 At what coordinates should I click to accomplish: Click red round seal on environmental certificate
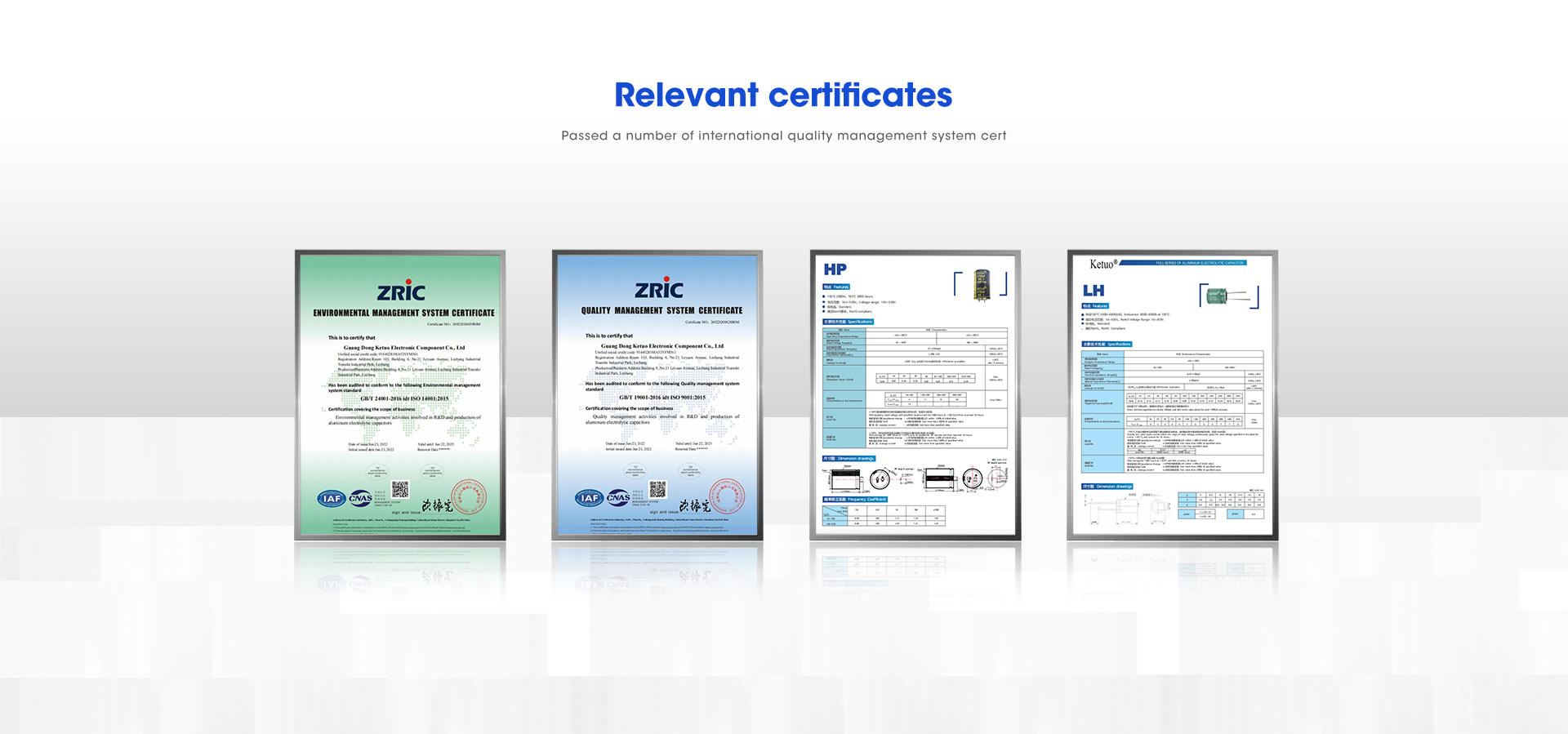(x=469, y=496)
